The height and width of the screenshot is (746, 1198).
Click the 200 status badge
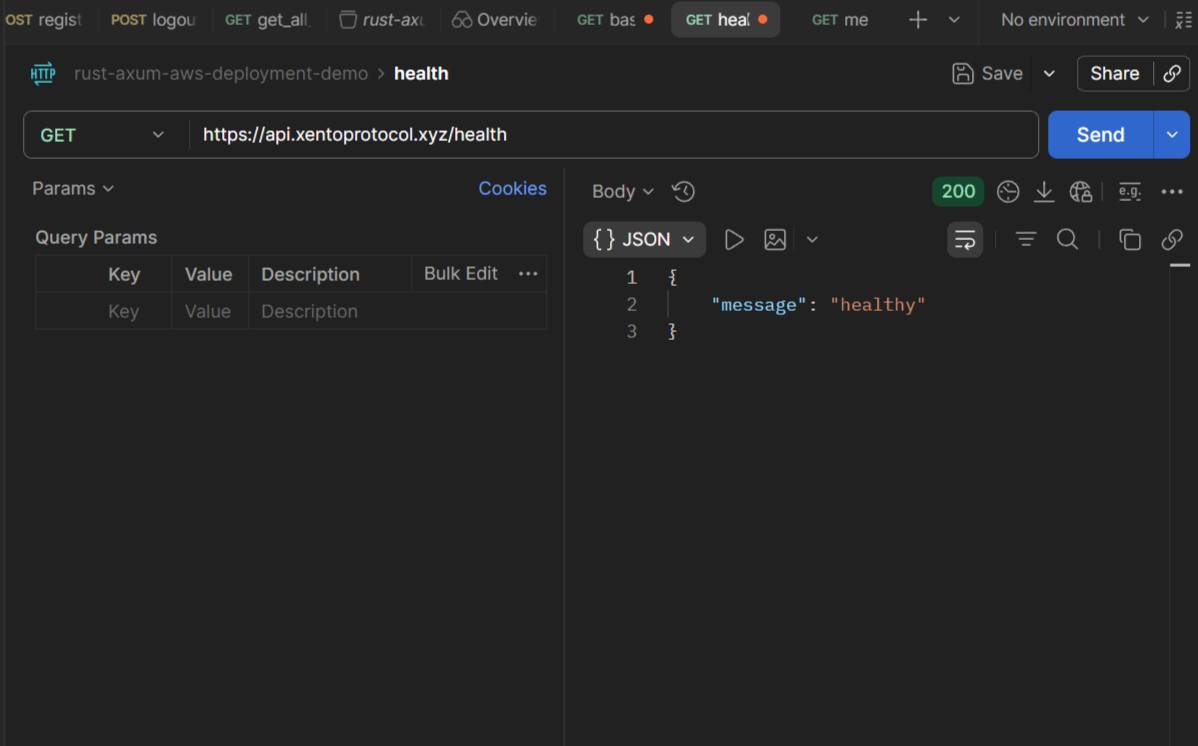(958, 191)
